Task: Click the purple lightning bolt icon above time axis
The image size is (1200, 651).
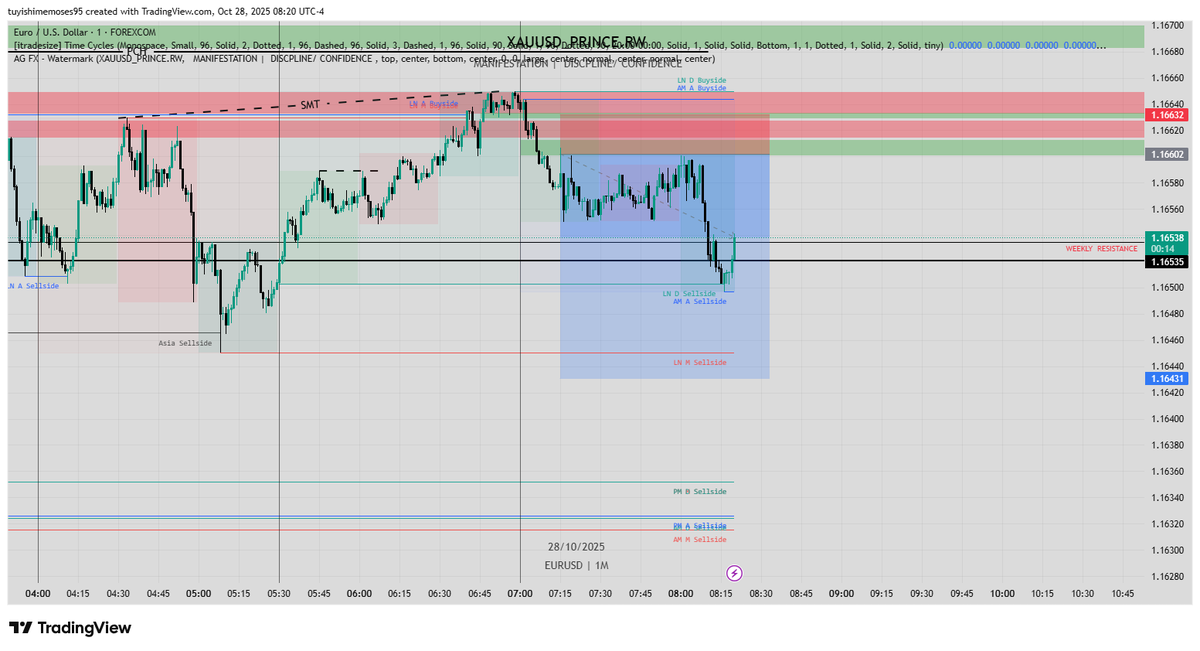Action: [x=734, y=573]
